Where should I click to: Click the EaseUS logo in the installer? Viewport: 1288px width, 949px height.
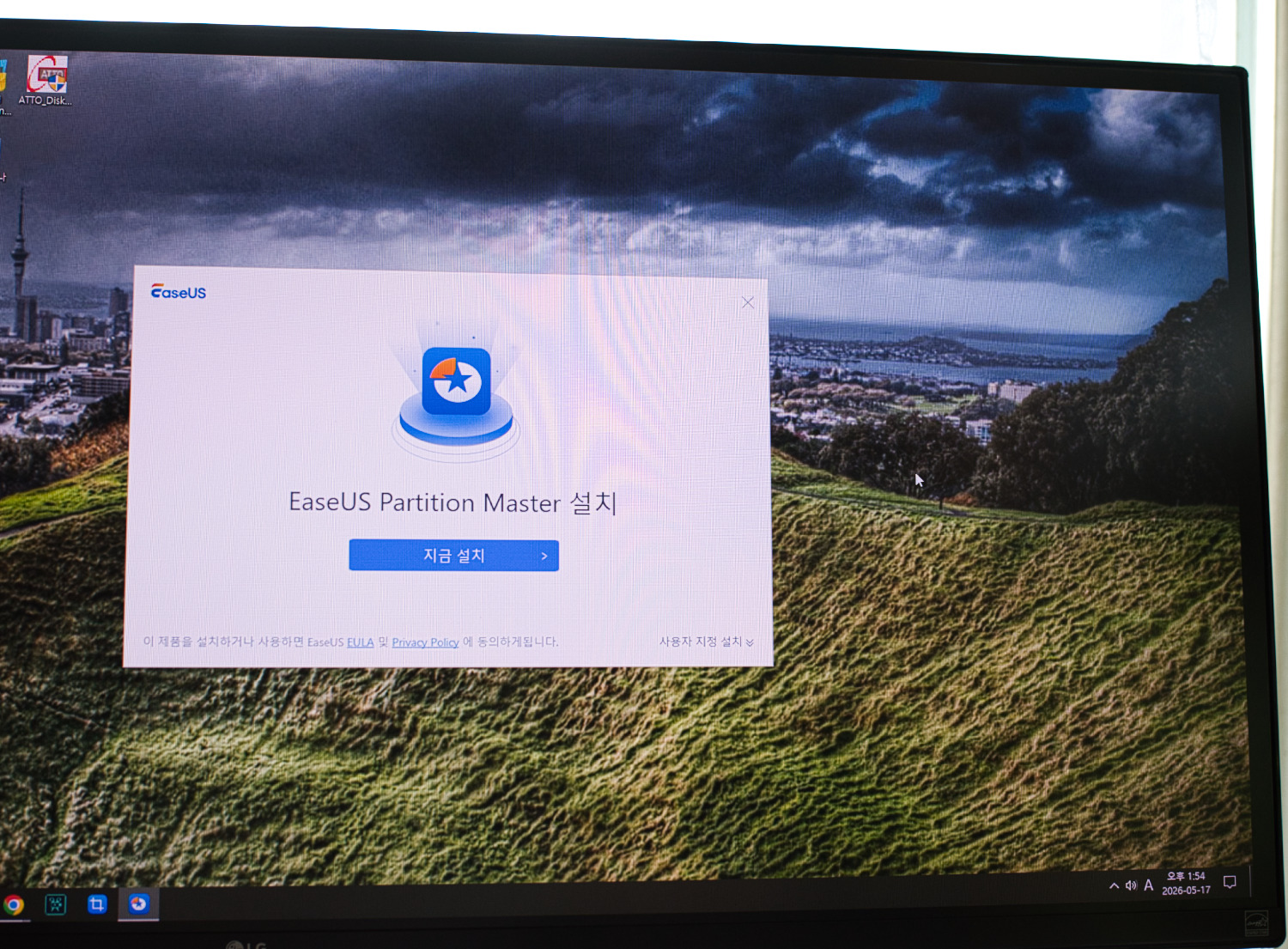[179, 292]
